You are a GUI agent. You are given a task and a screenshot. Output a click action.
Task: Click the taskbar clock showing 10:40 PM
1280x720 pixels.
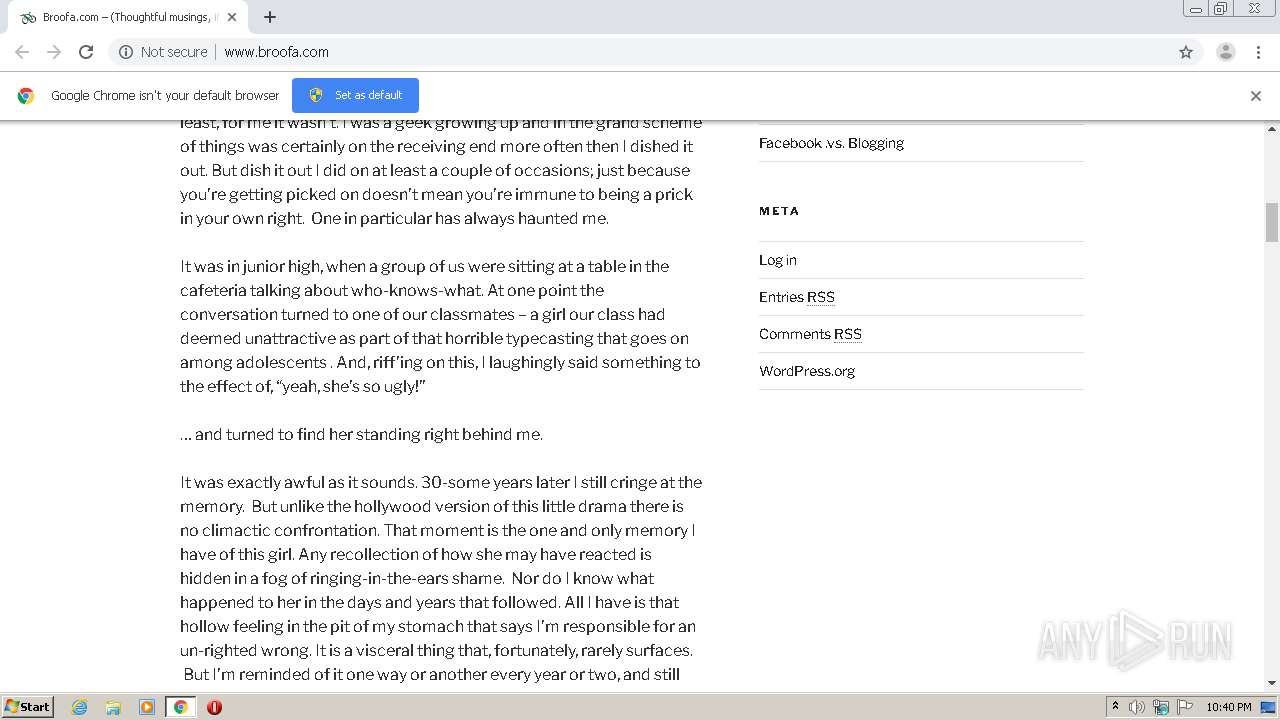coord(1229,707)
